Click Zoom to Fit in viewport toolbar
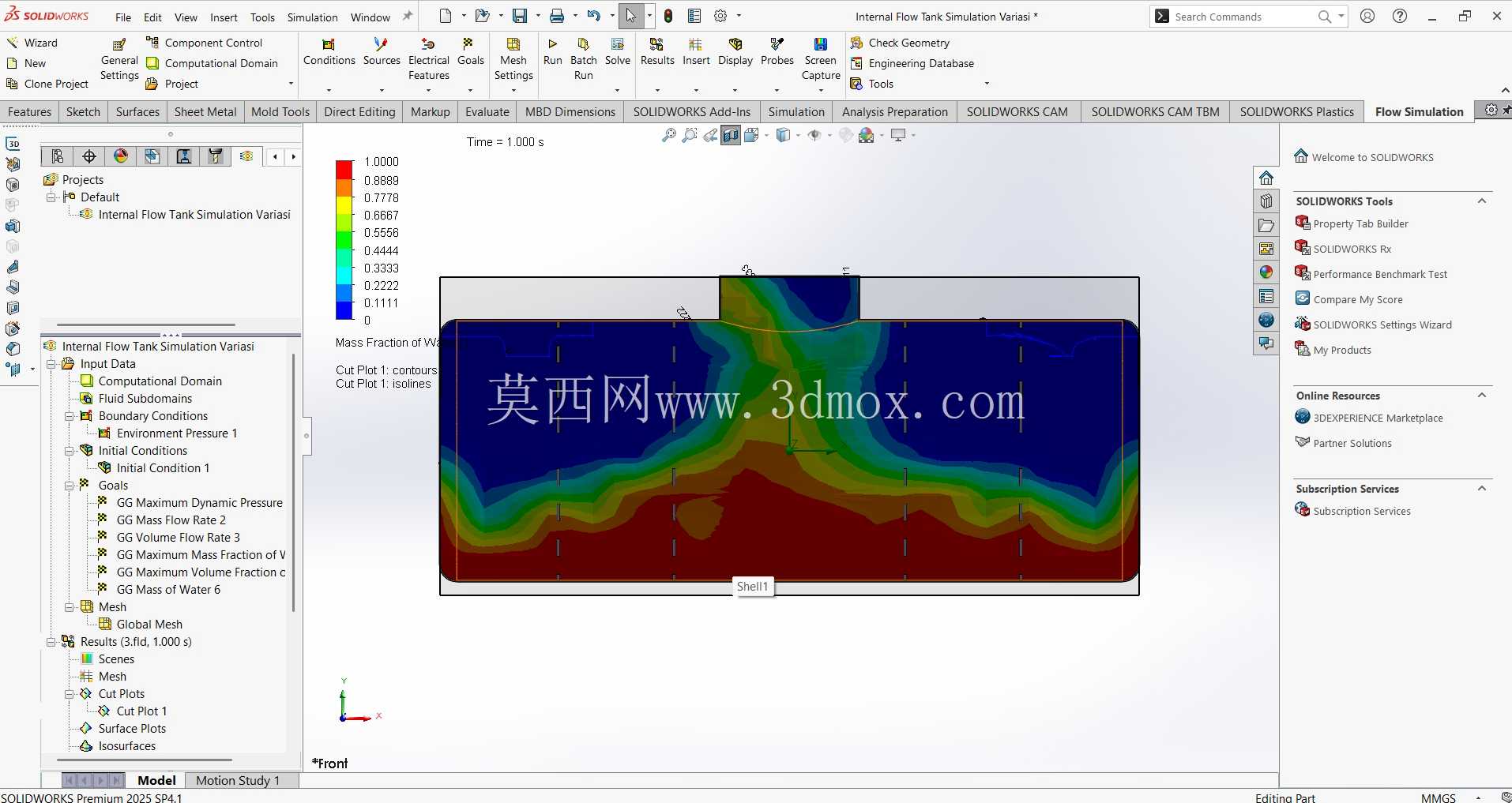This screenshot has height=803, width=1512. pyautogui.click(x=669, y=135)
